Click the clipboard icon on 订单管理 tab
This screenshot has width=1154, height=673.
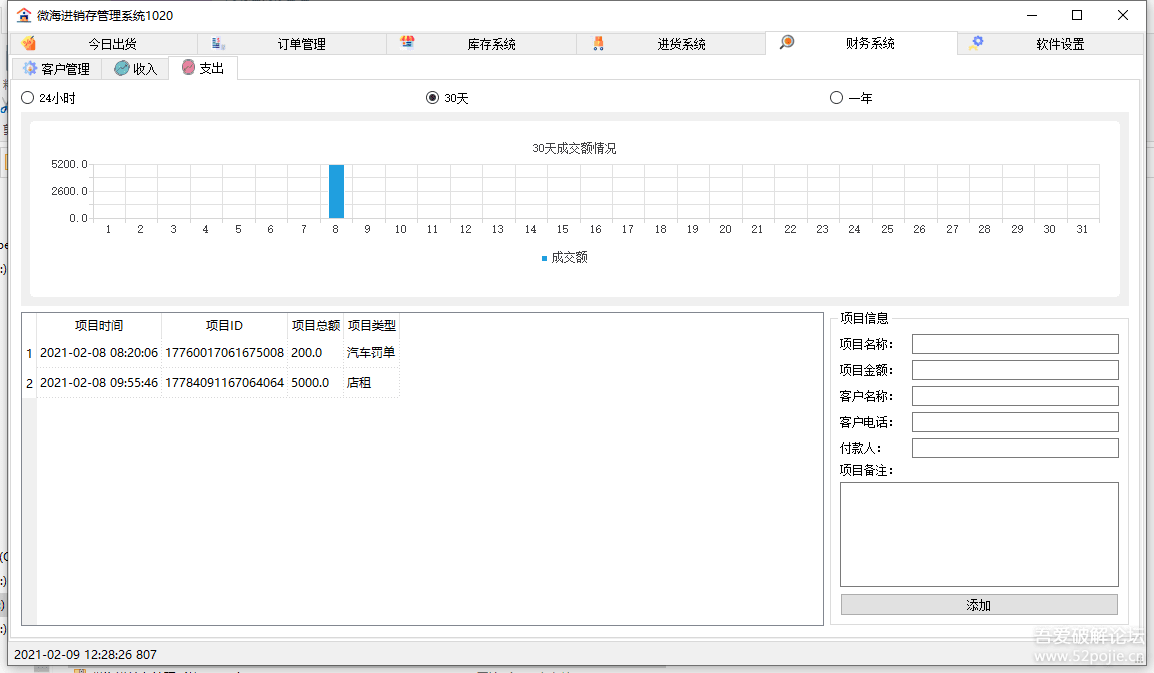215,42
